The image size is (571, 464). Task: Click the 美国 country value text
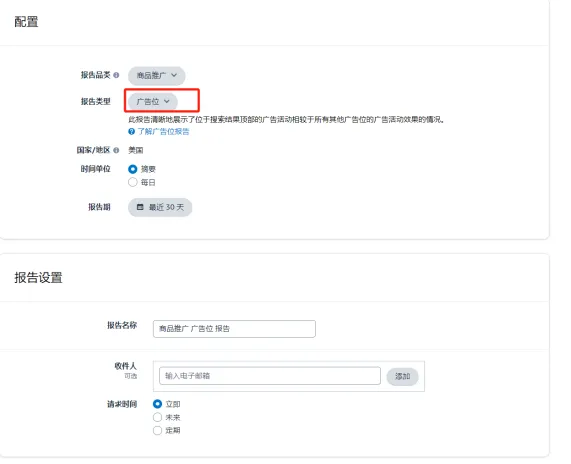(135, 150)
